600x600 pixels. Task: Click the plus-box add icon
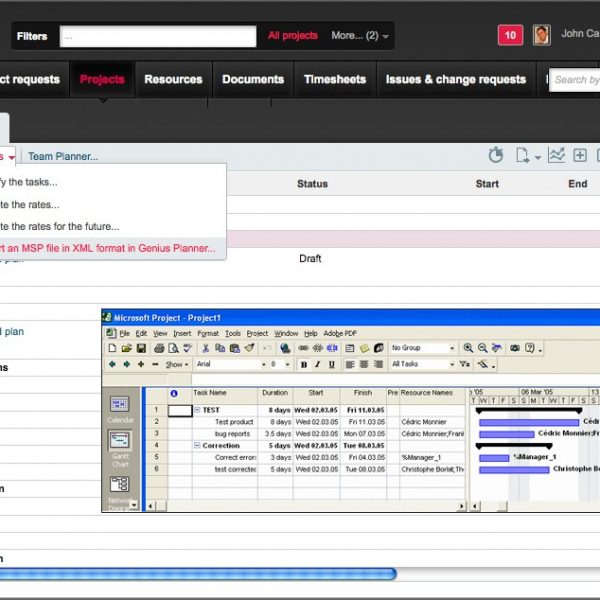pos(580,155)
